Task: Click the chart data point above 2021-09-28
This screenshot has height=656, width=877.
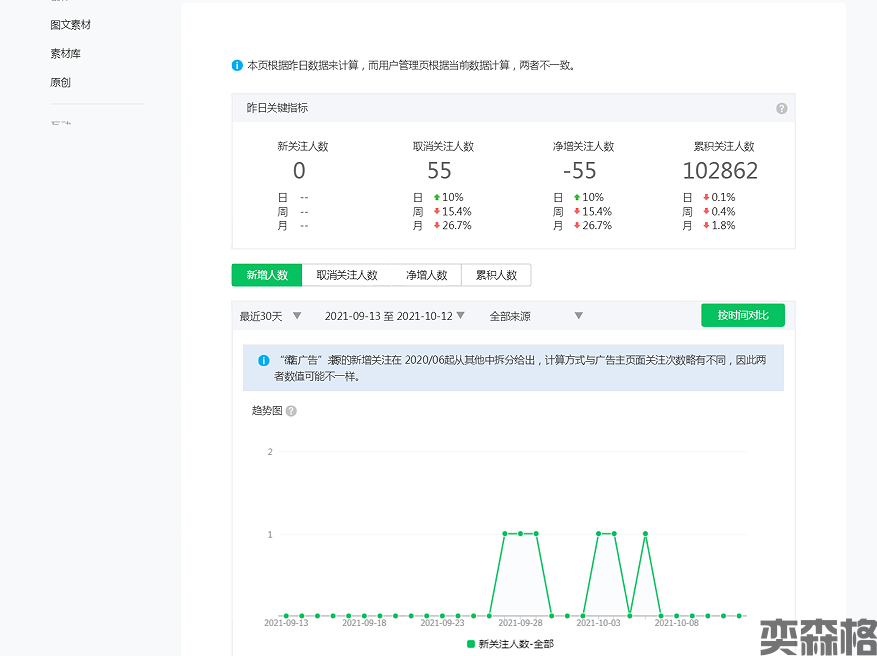Action: click(520, 534)
